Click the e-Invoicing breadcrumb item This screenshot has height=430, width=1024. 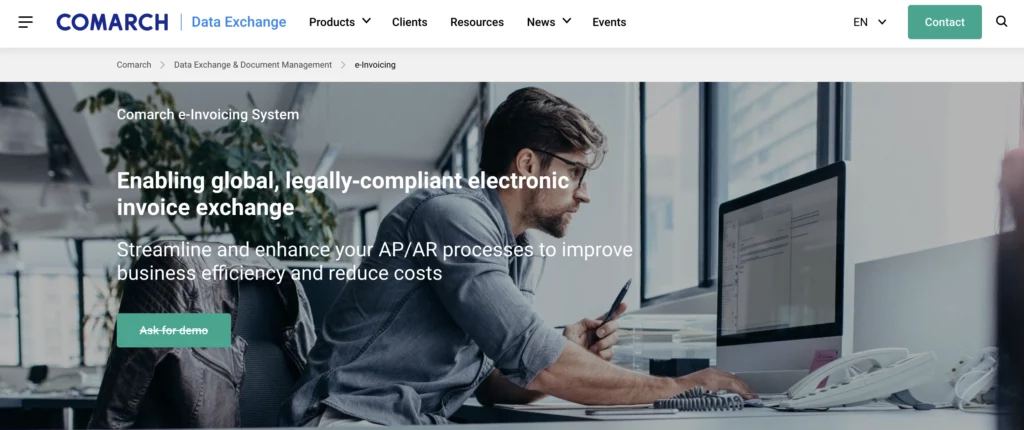click(x=375, y=65)
